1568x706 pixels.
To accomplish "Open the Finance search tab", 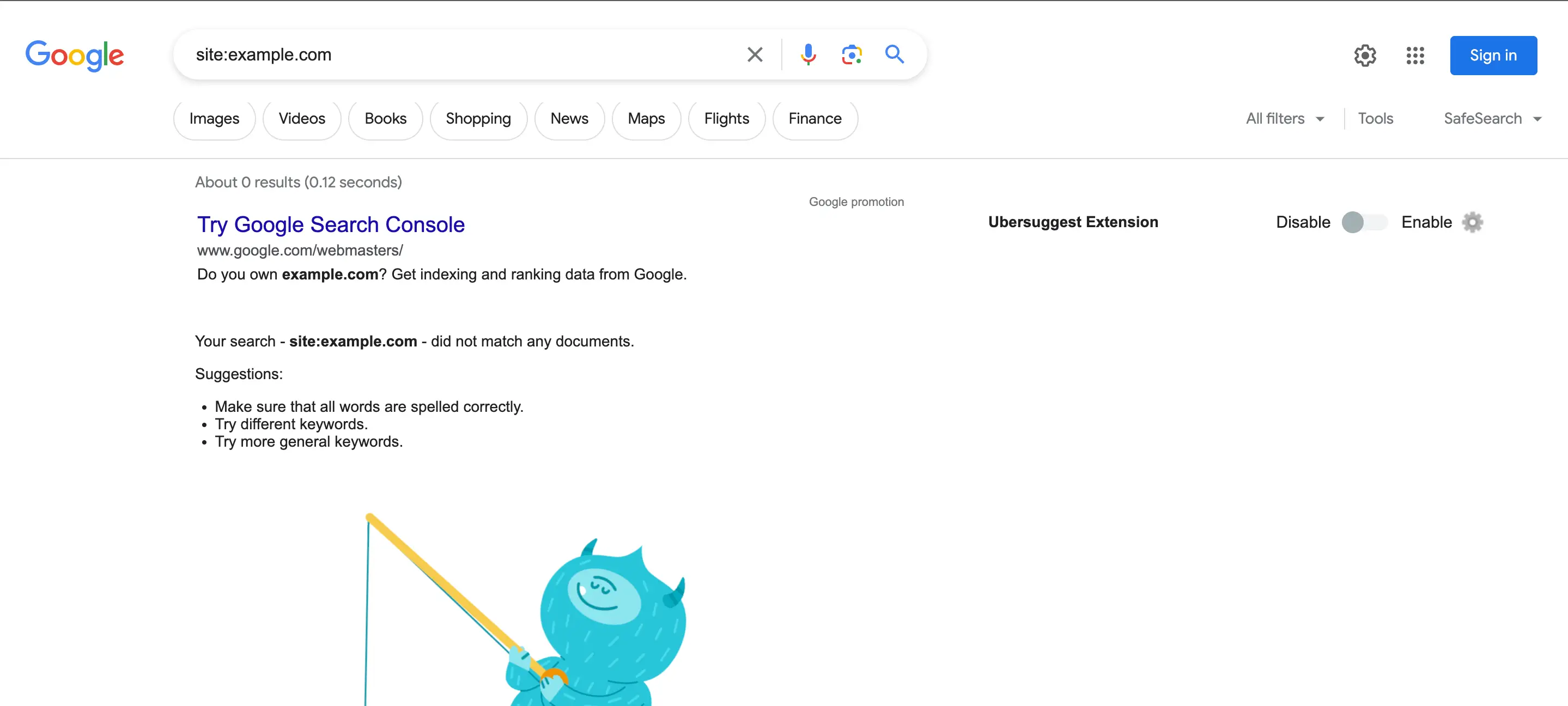I will tap(815, 119).
